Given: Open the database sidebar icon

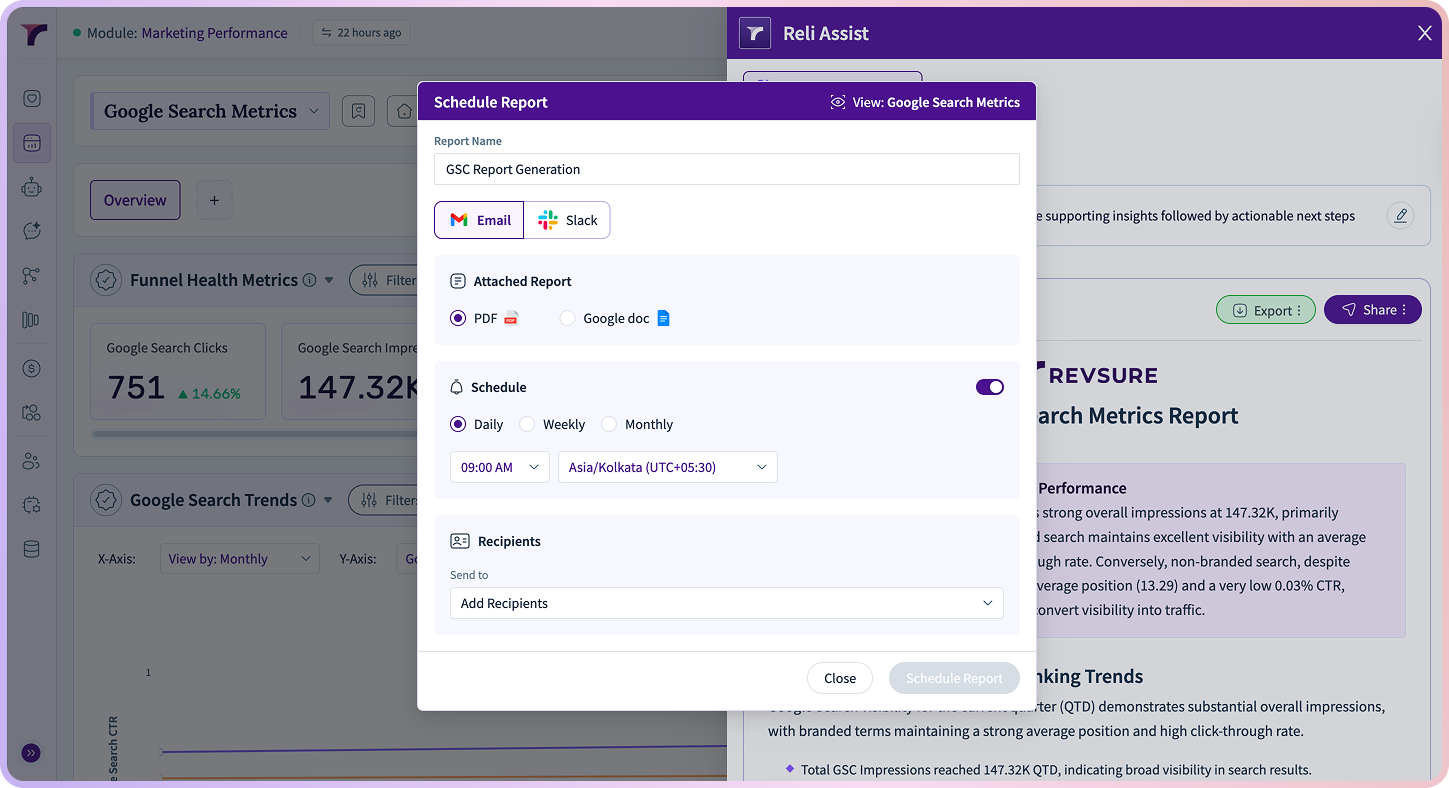Looking at the screenshot, I should pos(32,549).
